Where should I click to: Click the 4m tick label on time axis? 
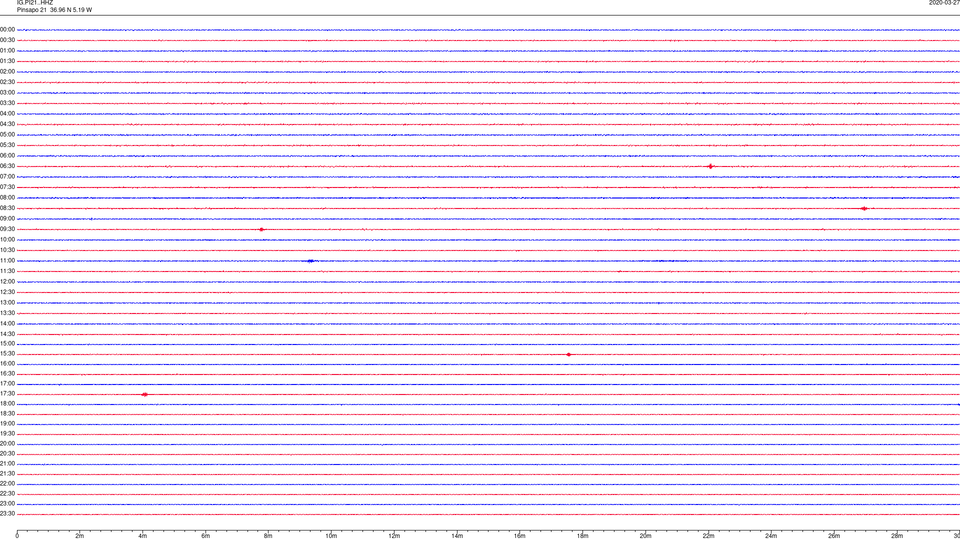(143, 536)
